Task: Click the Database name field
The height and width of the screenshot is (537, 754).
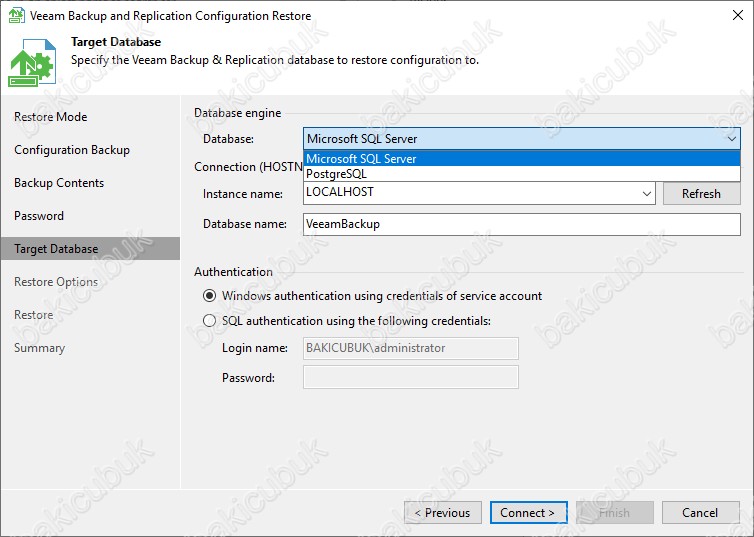Action: coord(522,224)
